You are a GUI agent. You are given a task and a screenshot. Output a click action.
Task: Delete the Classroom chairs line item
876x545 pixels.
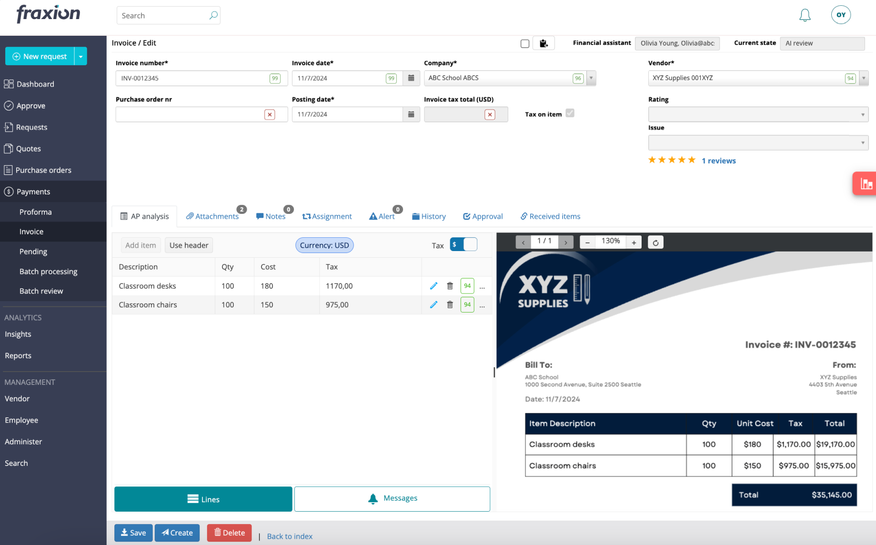[x=450, y=305]
